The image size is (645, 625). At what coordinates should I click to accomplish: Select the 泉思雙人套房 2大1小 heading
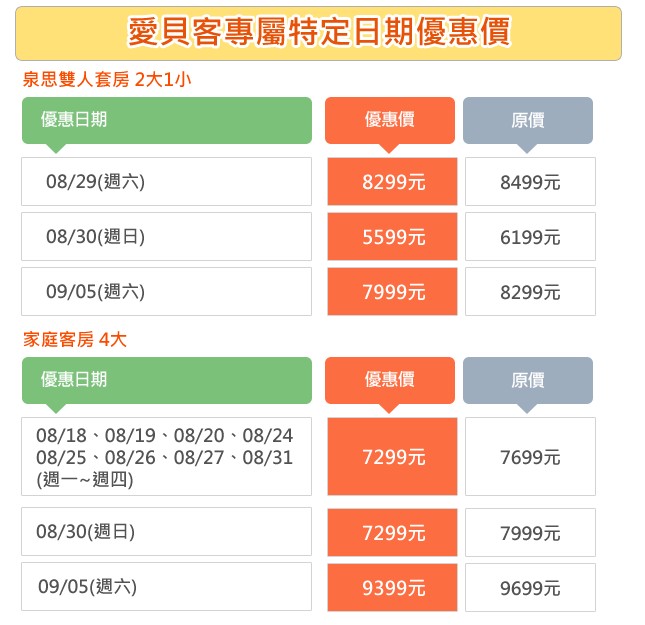tap(107, 79)
